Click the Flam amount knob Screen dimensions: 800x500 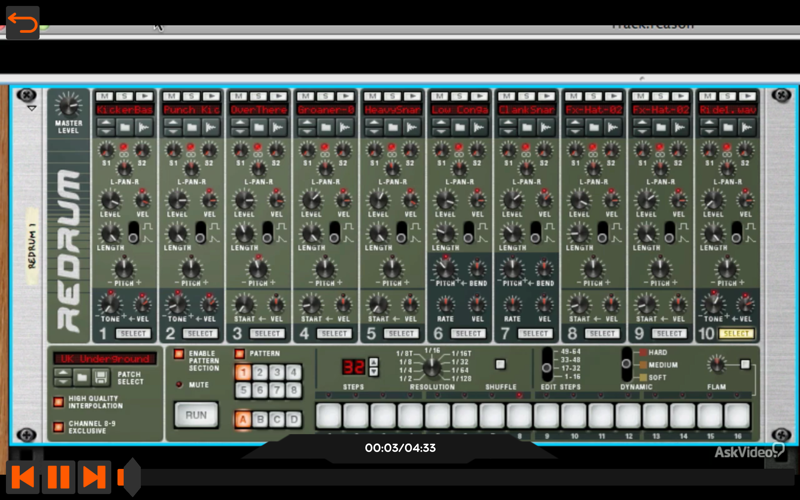click(717, 364)
